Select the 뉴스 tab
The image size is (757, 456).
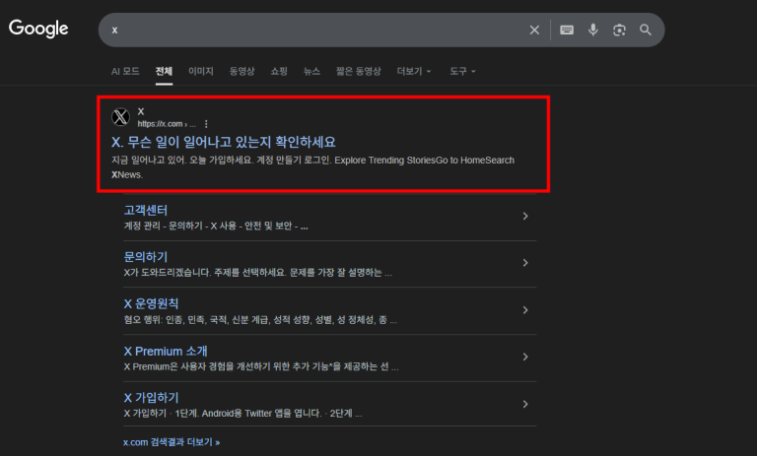click(312, 71)
